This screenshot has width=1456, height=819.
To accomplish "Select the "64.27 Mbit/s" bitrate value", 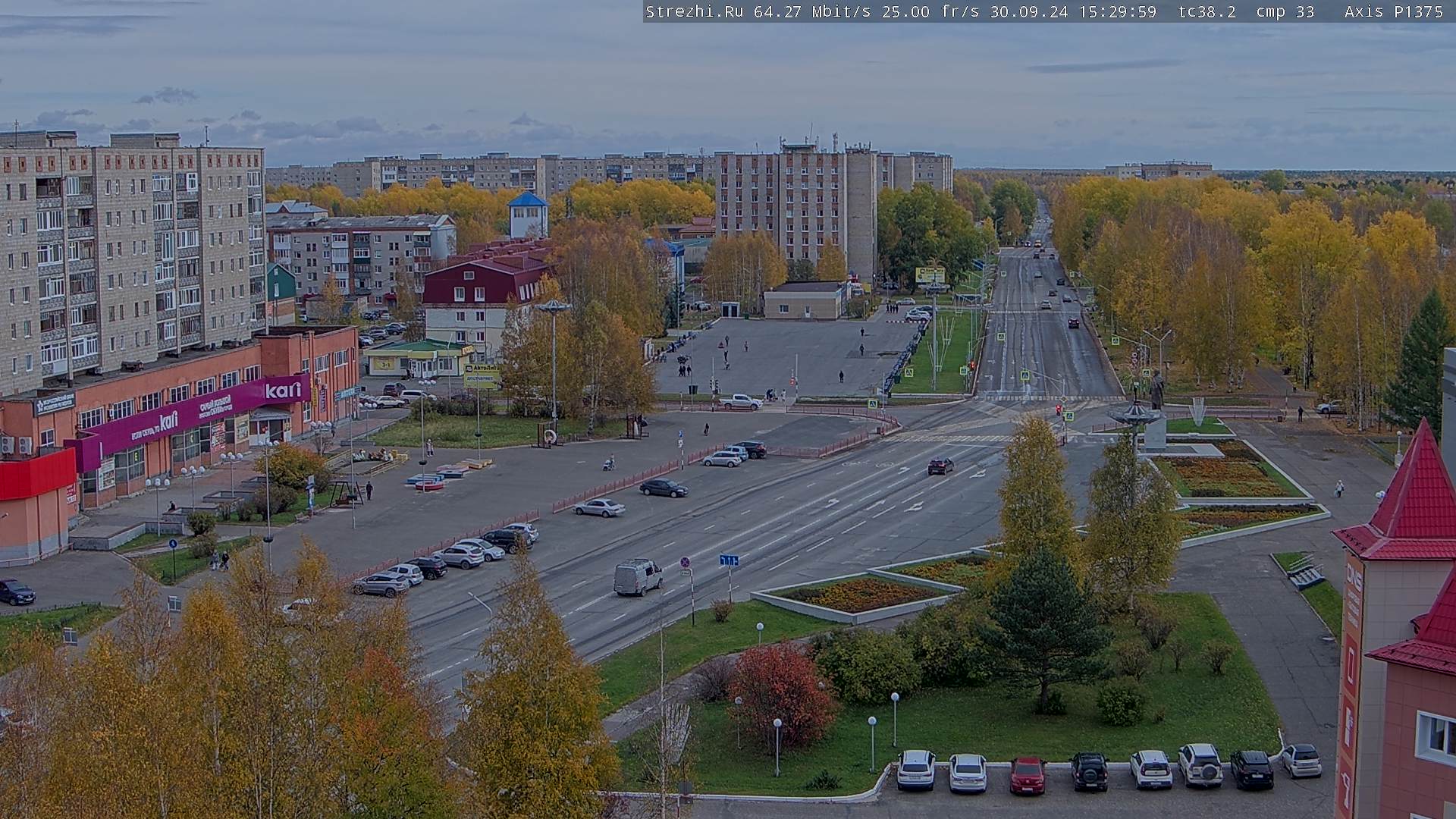I will 812,11.
